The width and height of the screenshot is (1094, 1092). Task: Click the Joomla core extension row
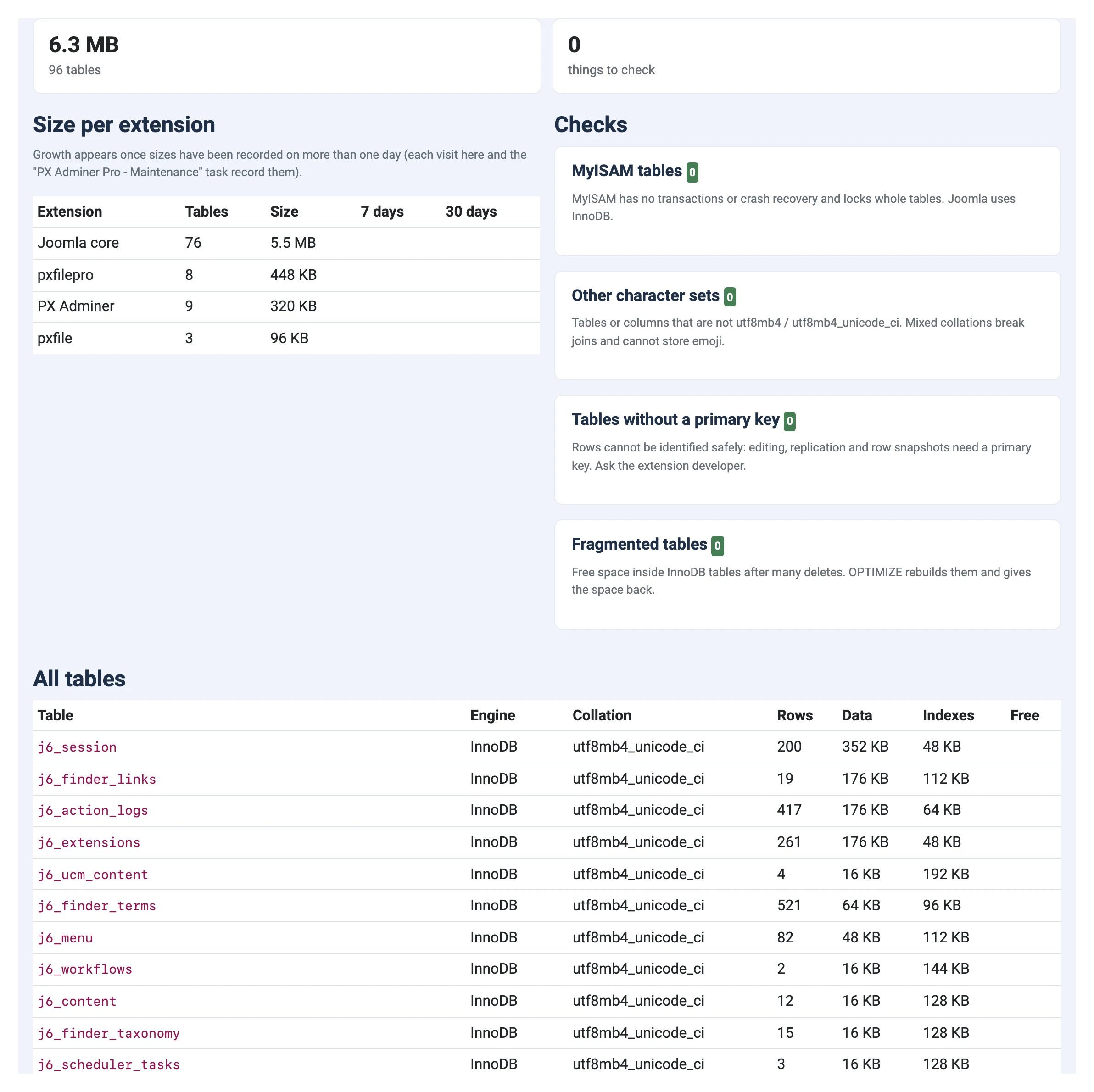click(x=286, y=243)
